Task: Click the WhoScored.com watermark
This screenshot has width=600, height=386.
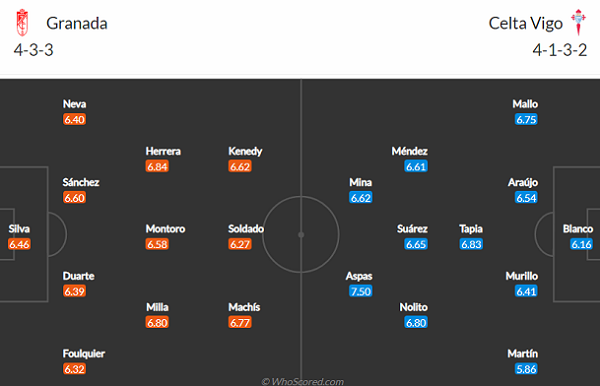Action: tap(302, 381)
